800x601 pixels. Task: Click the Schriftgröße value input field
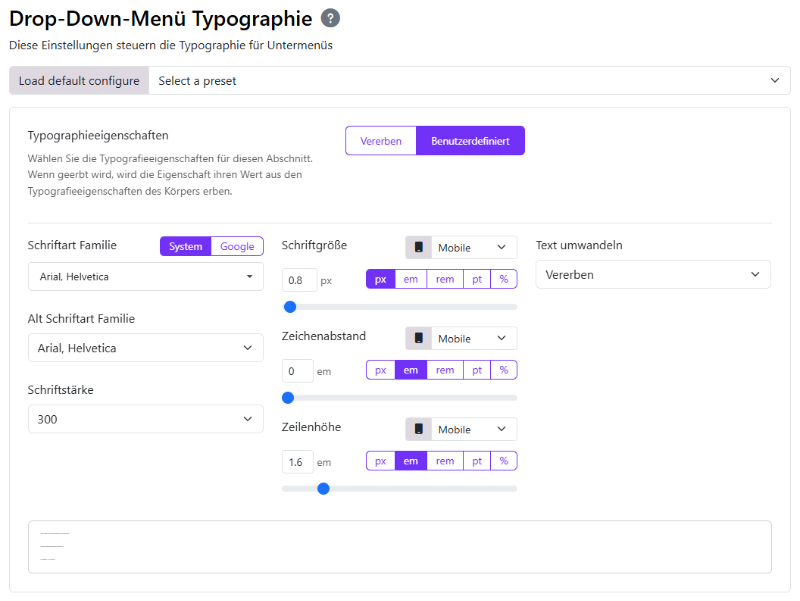click(x=299, y=281)
